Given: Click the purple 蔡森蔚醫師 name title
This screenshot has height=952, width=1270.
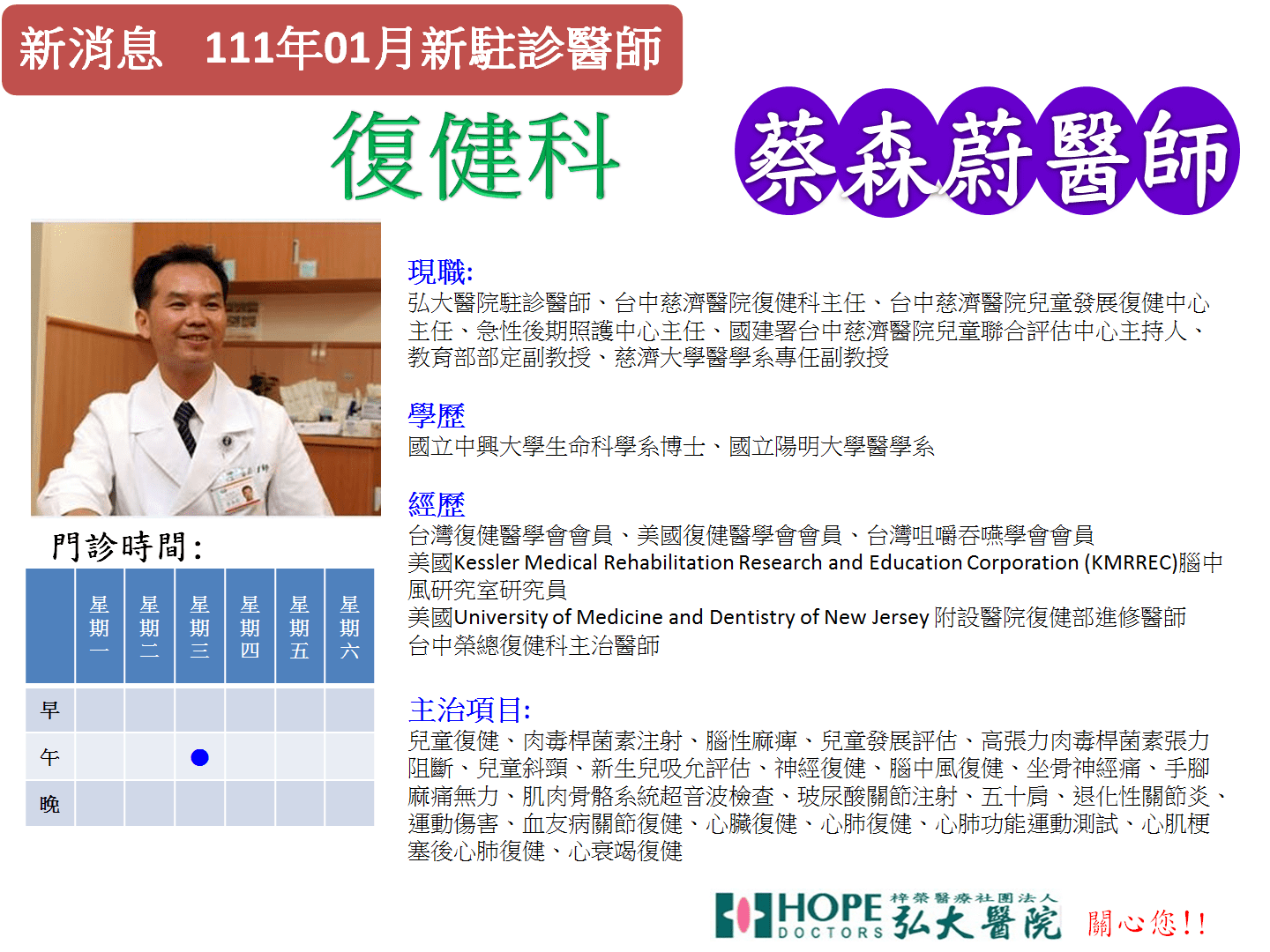Looking at the screenshot, I should tap(987, 152).
